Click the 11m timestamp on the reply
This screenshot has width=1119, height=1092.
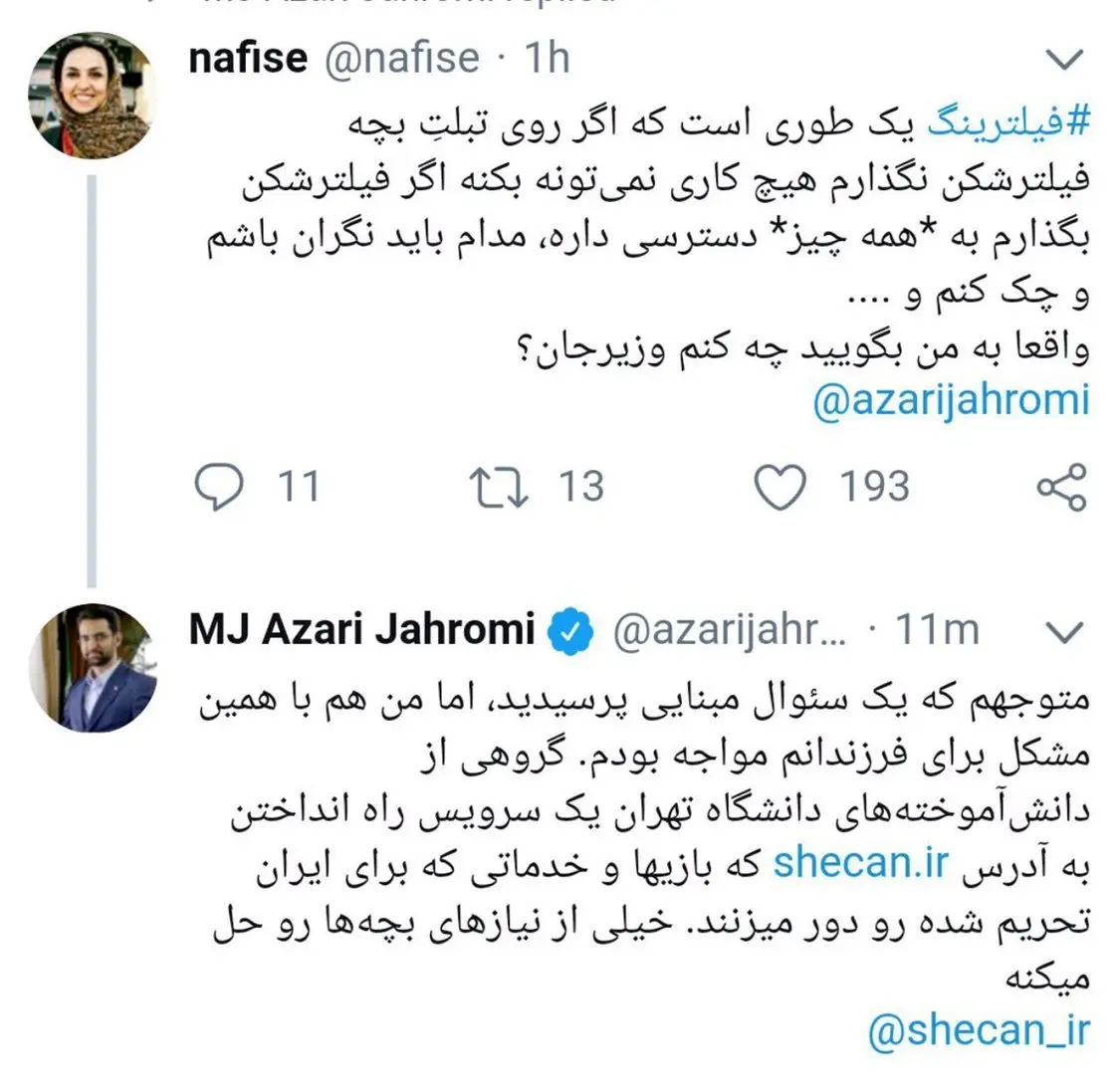936,630
